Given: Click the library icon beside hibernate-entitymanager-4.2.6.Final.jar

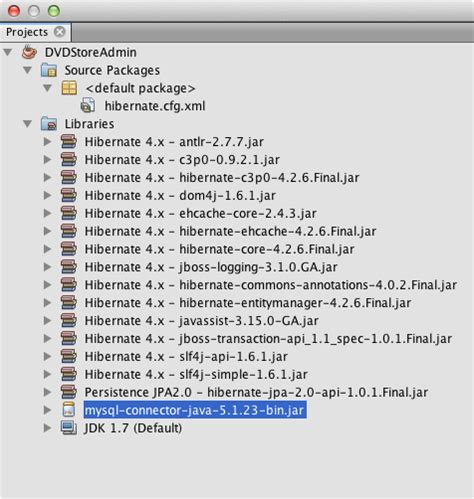Looking at the screenshot, I should click(69, 303).
